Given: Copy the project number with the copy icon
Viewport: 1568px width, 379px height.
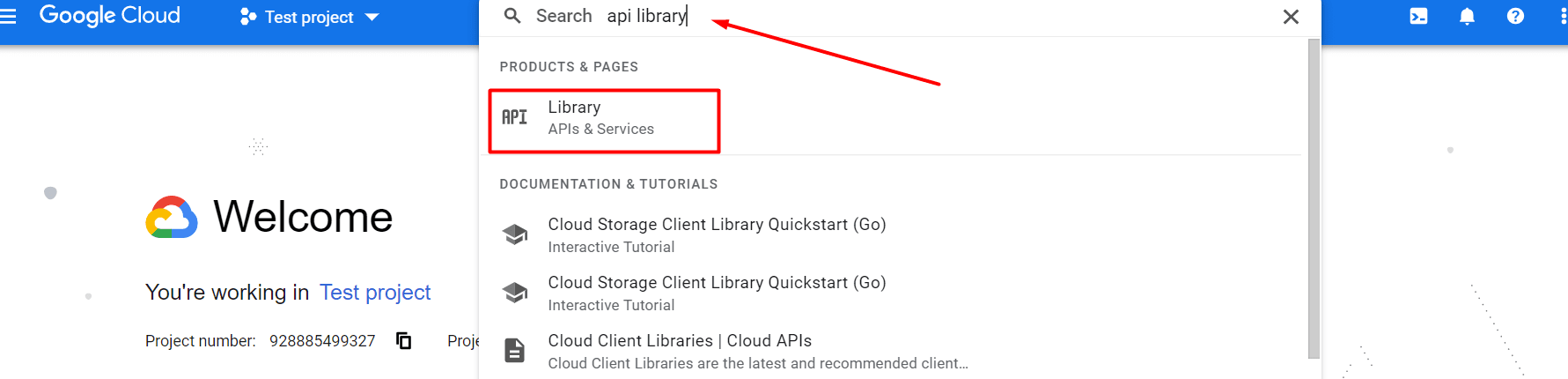Looking at the screenshot, I should point(404,340).
